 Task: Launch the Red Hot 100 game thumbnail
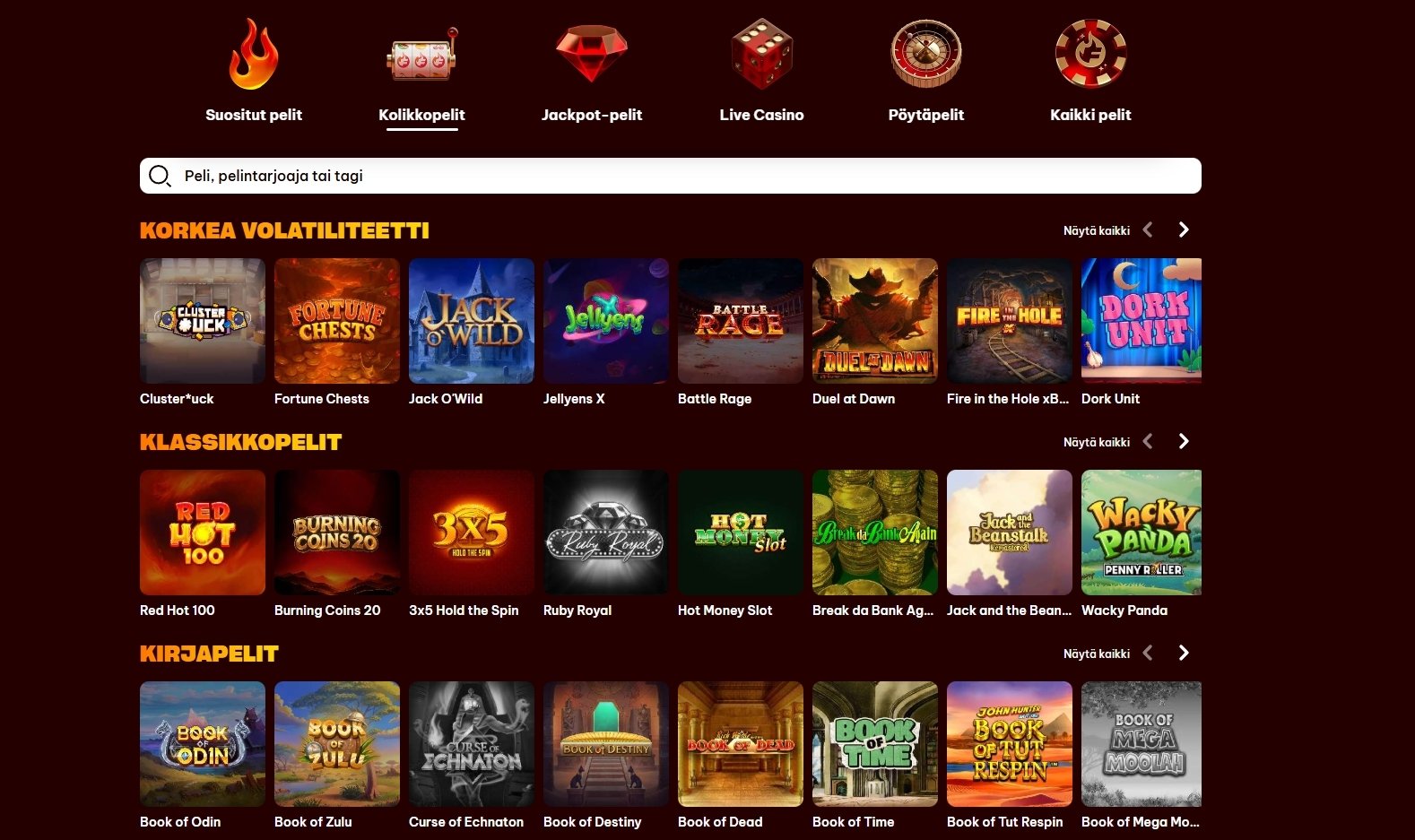point(203,533)
